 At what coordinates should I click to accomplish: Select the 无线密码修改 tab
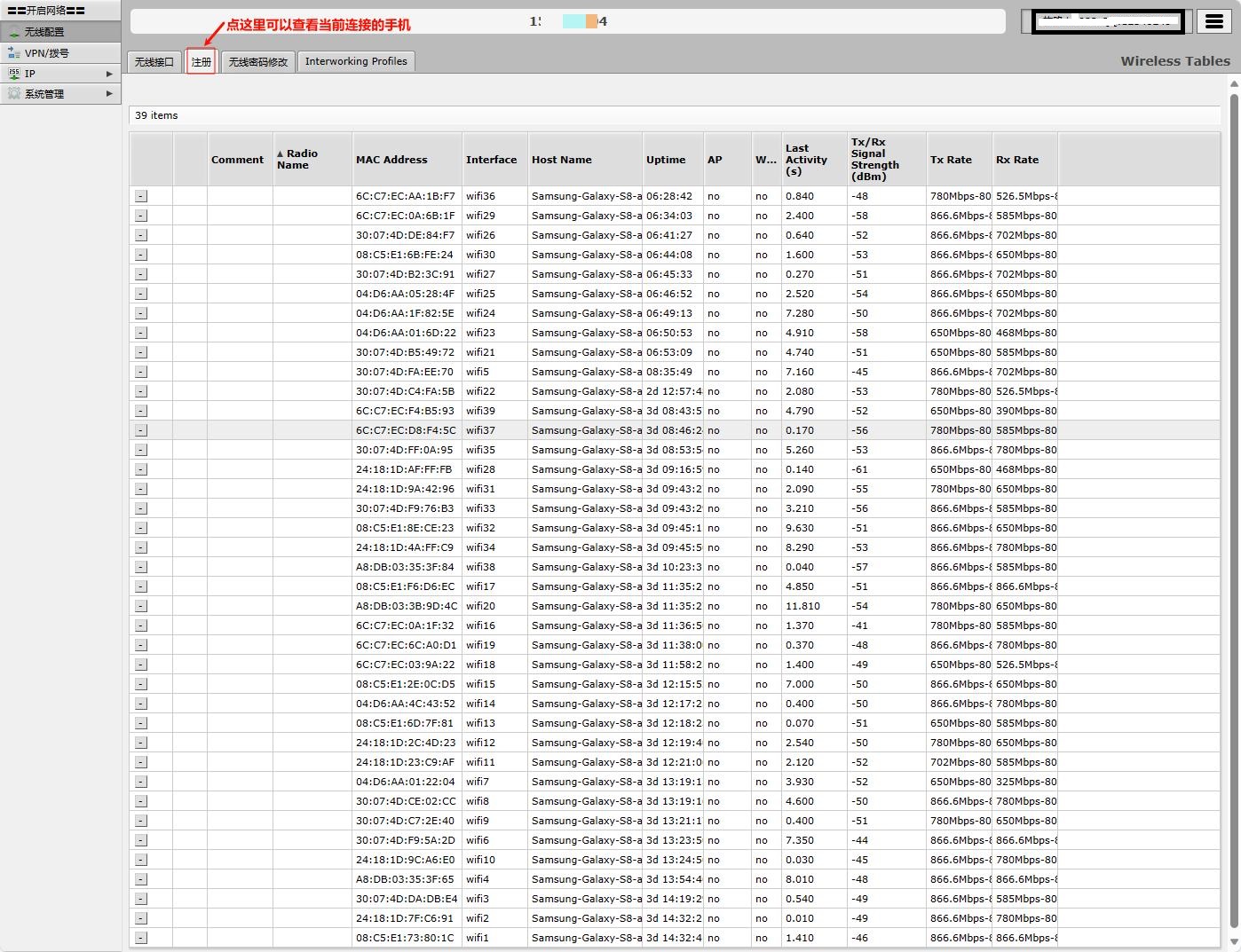257,62
